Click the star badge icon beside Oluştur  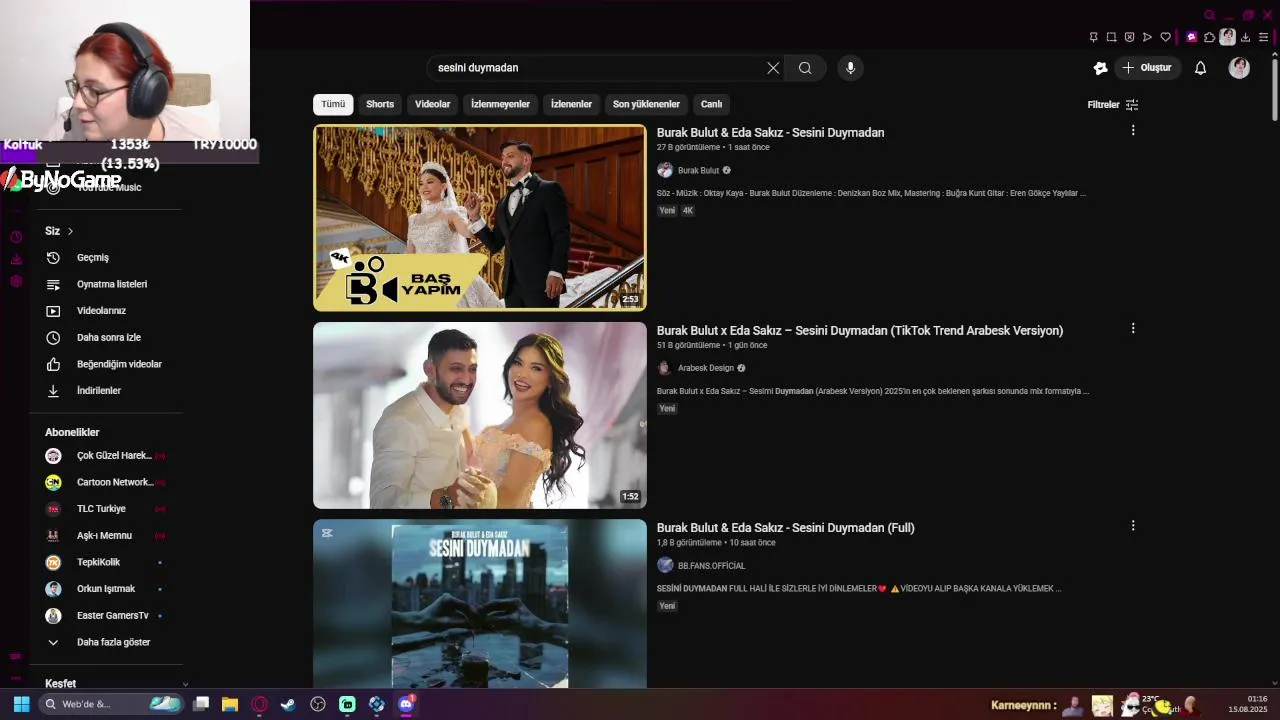[x=1100, y=68]
